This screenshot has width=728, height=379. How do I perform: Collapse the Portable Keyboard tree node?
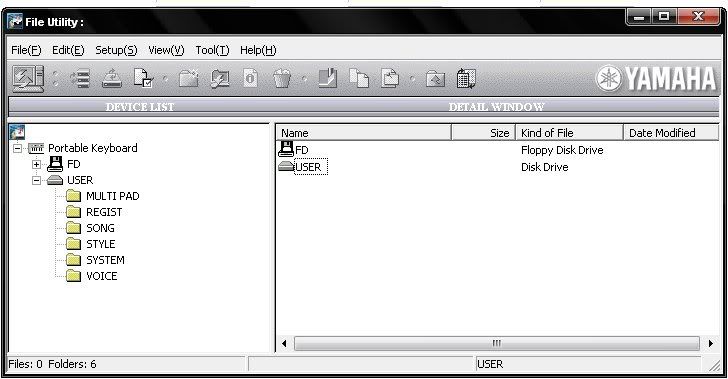(18, 149)
